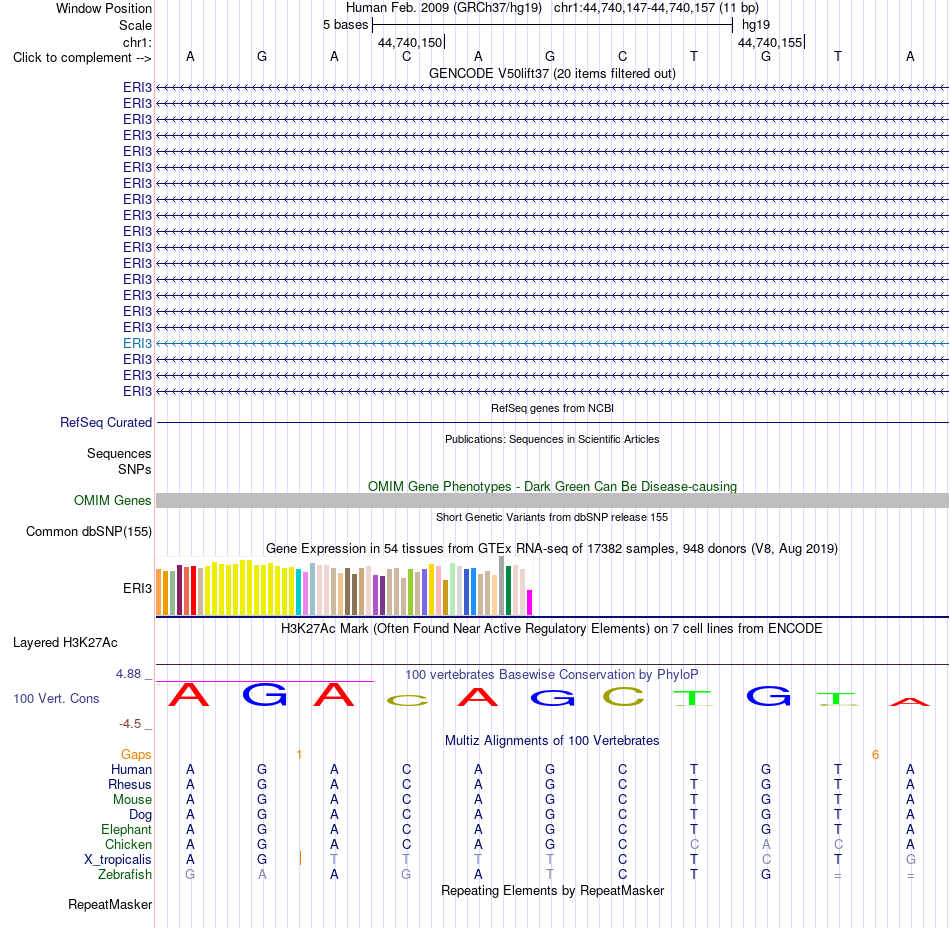Open the "RefSeq genes from NCBI" track title

552,408
